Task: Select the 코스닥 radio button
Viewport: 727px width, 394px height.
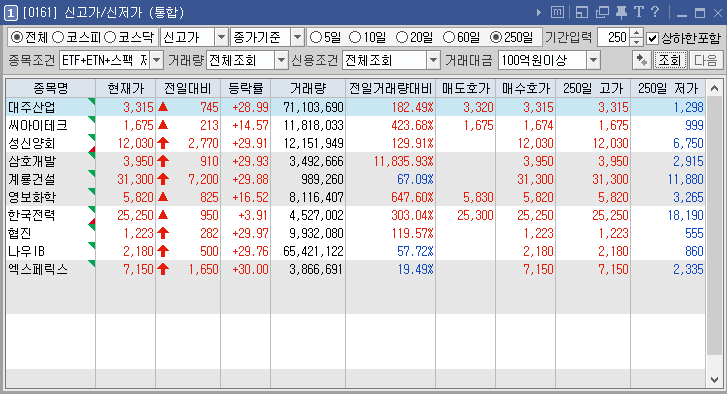Action: coord(110,37)
